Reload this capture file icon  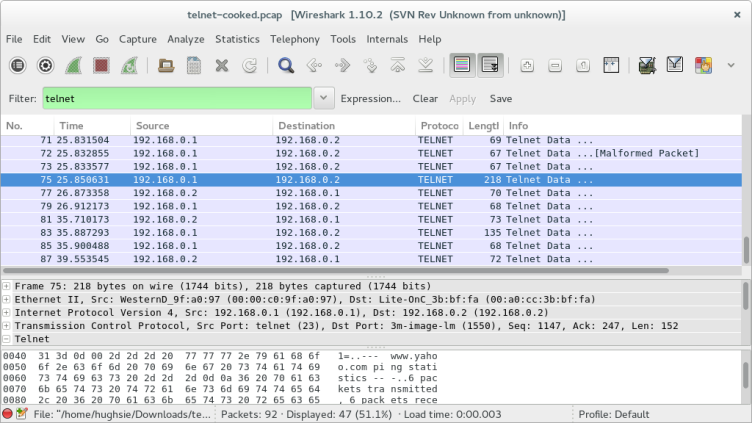249,65
